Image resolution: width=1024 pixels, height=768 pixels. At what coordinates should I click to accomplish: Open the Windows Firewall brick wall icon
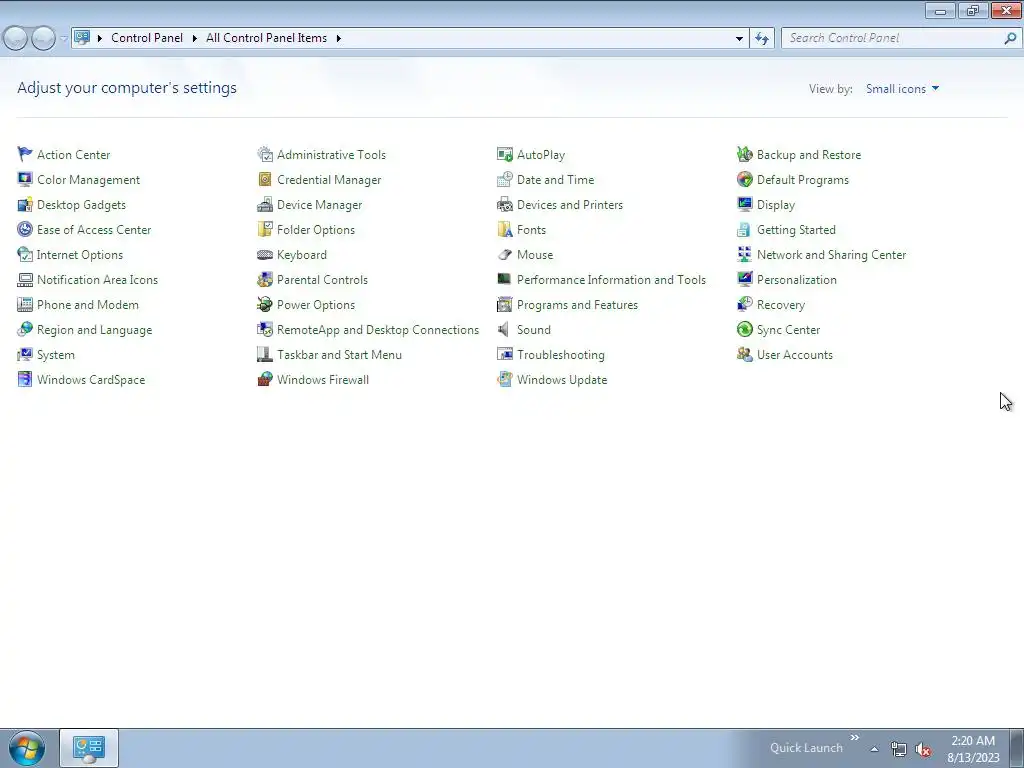coord(264,379)
